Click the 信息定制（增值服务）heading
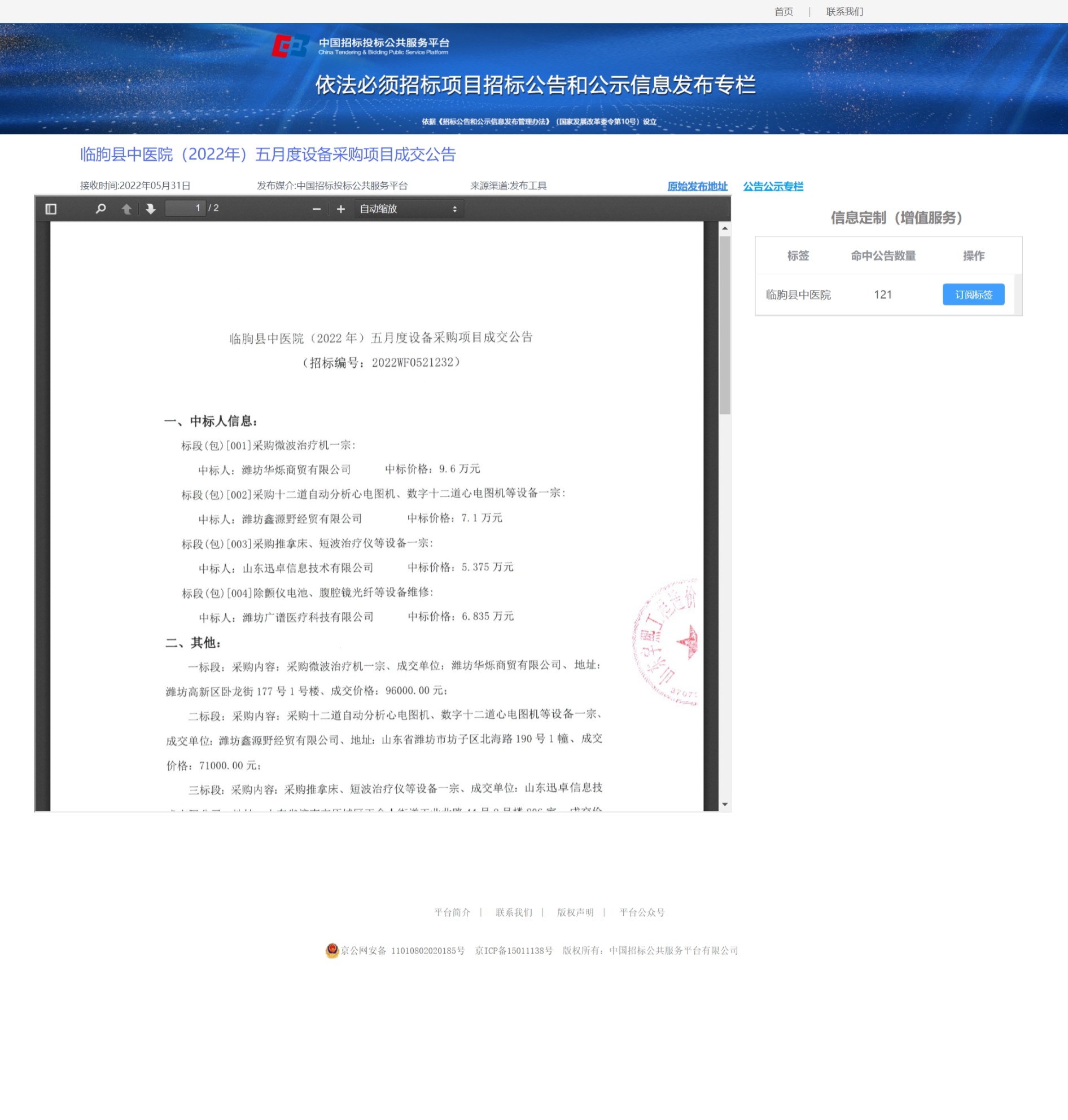Viewport: 1068px width, 1120px height. [896, 217]
